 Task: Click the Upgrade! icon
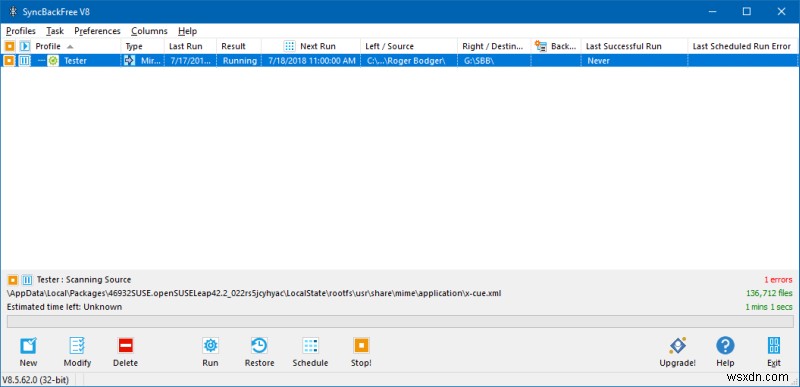tap(678, 346)
